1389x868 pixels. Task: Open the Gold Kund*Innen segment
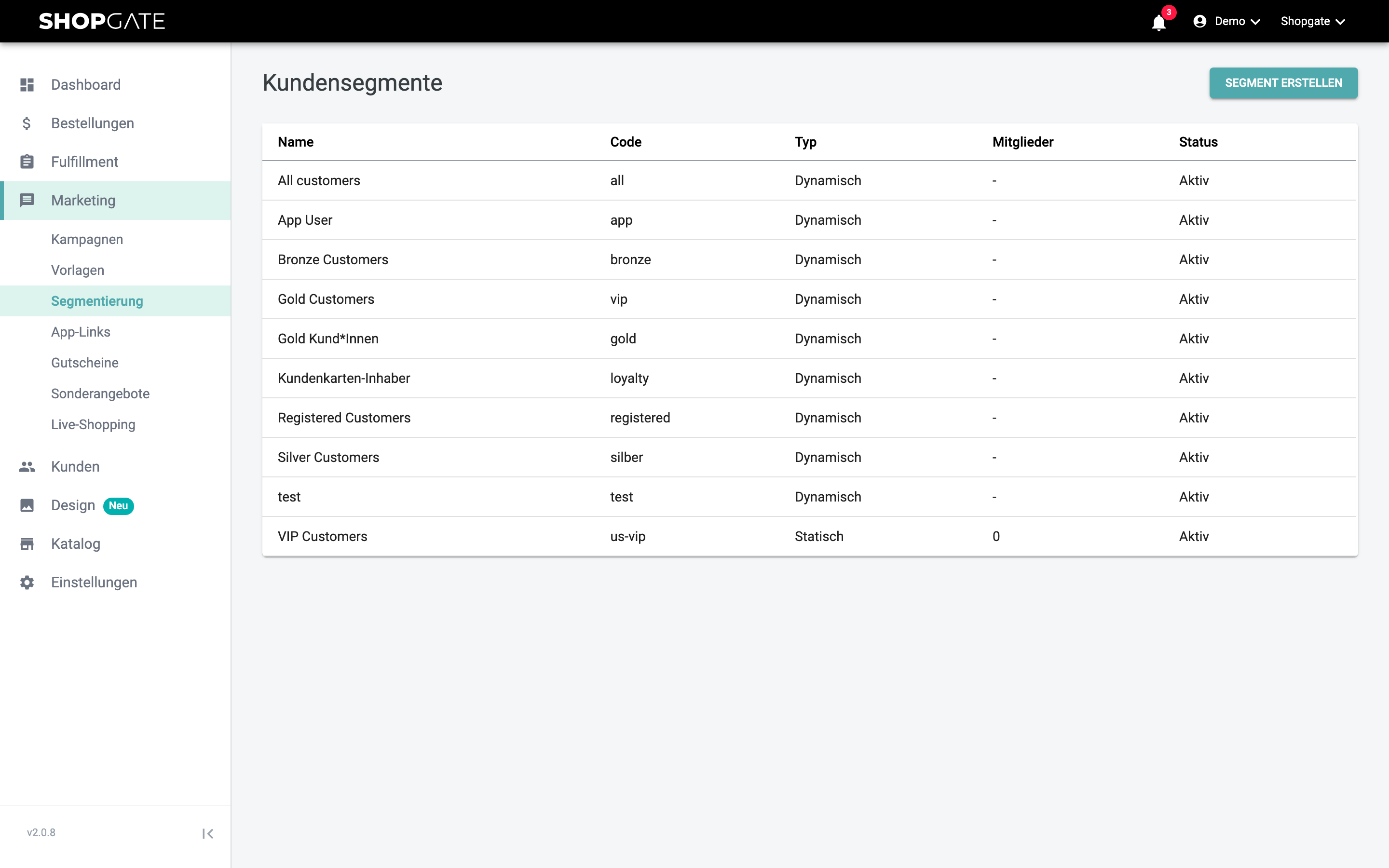click(809, 339)
